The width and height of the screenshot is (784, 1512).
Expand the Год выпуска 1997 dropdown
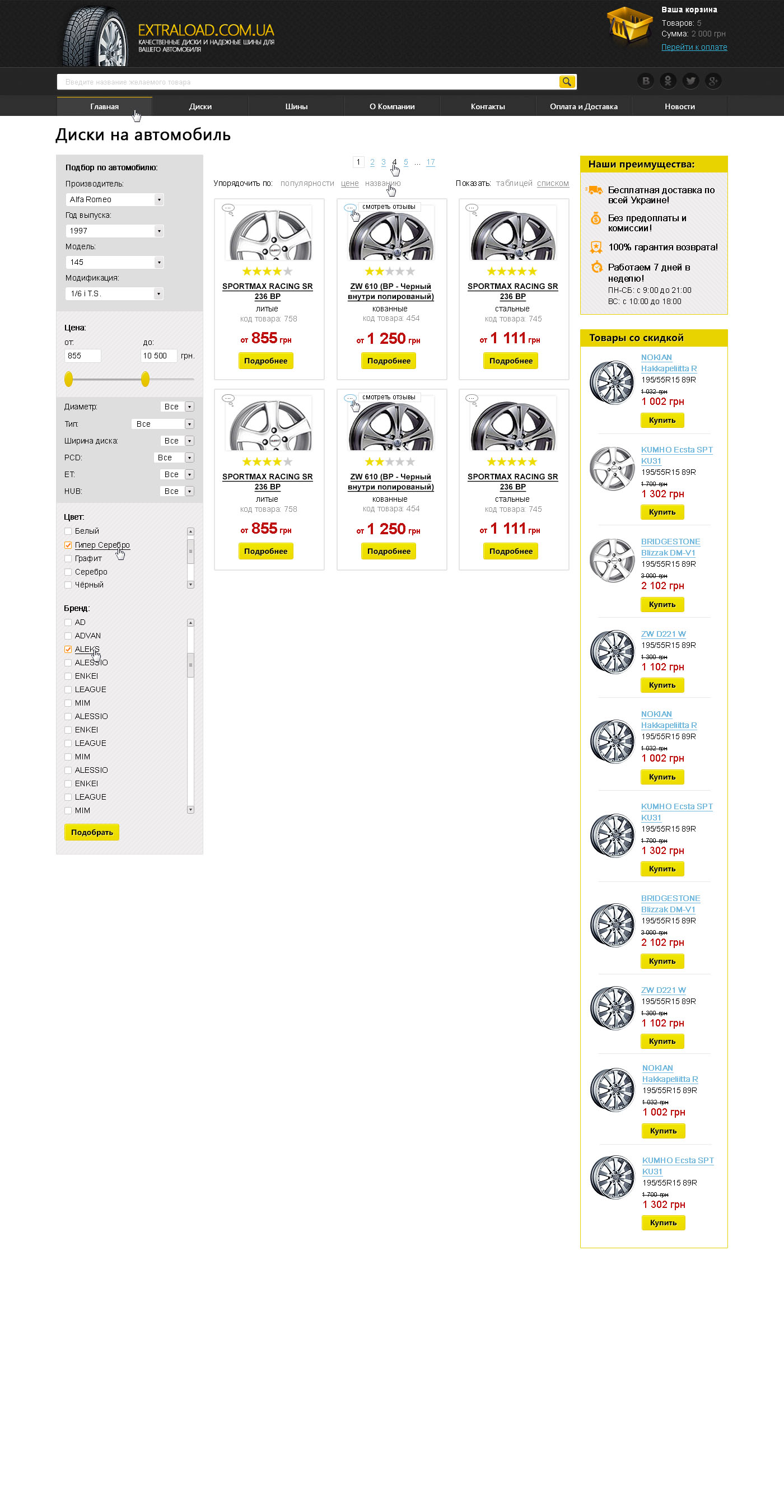click(x=114, y=231)
